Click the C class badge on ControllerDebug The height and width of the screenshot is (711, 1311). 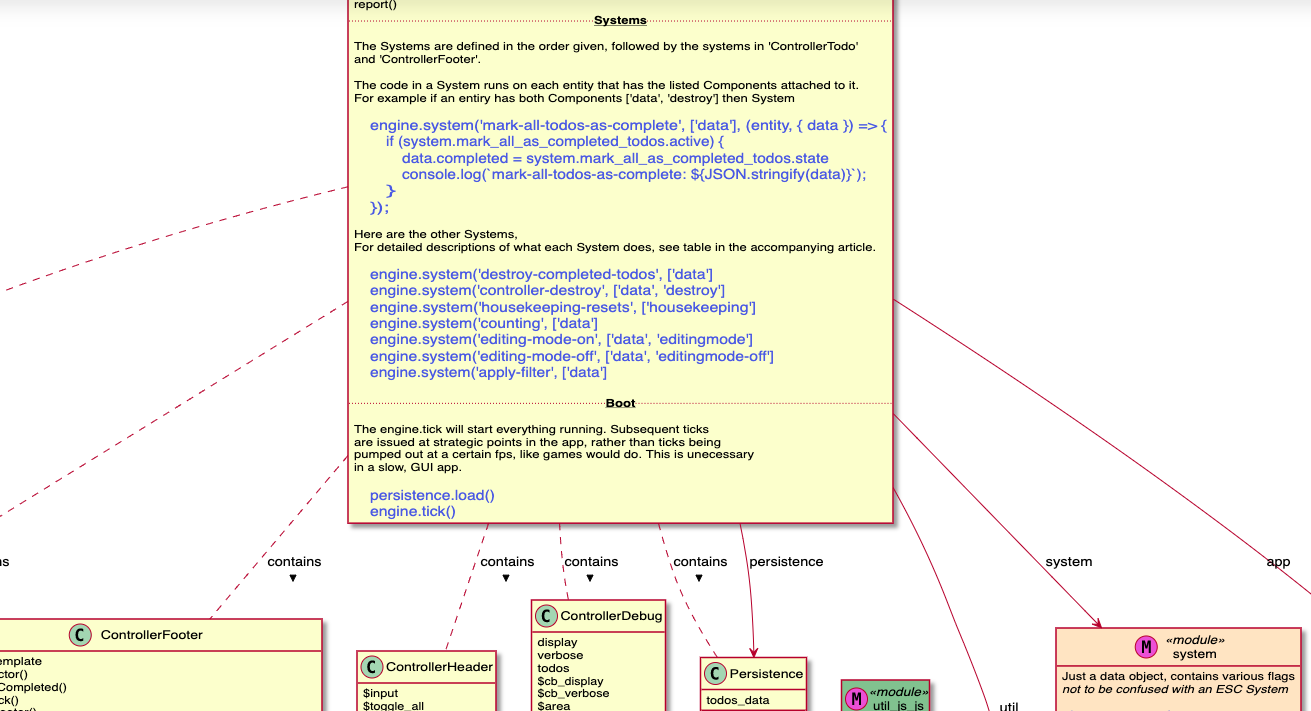tap(546, 616)
